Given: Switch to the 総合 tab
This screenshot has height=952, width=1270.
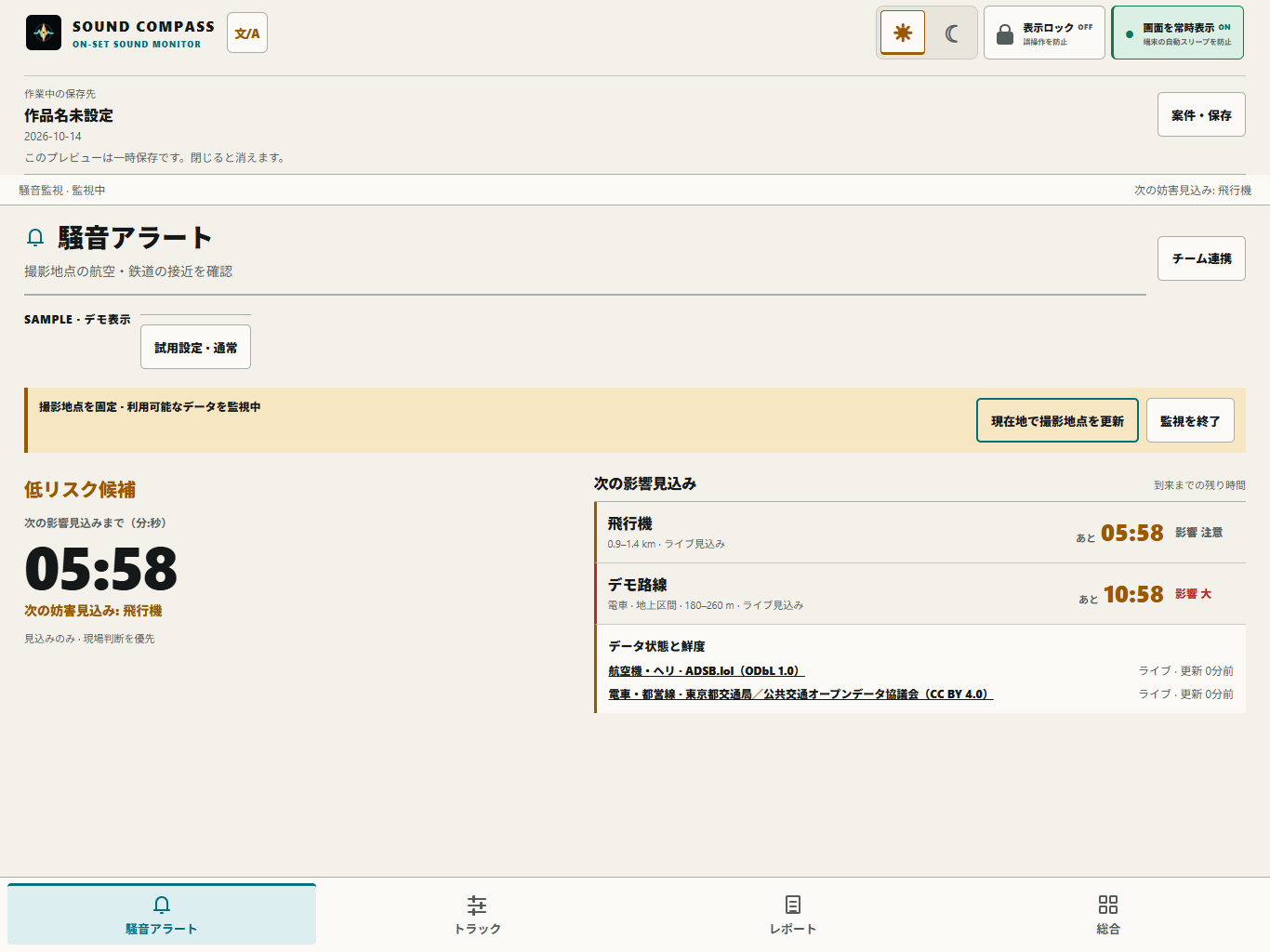Looking at the screenshot, I should tap(1108, 914).
